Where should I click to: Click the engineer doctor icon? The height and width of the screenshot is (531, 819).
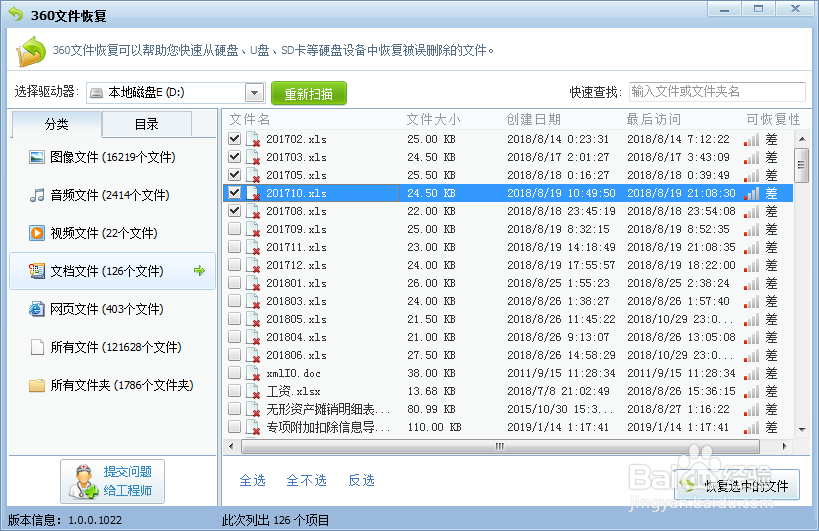84,481
